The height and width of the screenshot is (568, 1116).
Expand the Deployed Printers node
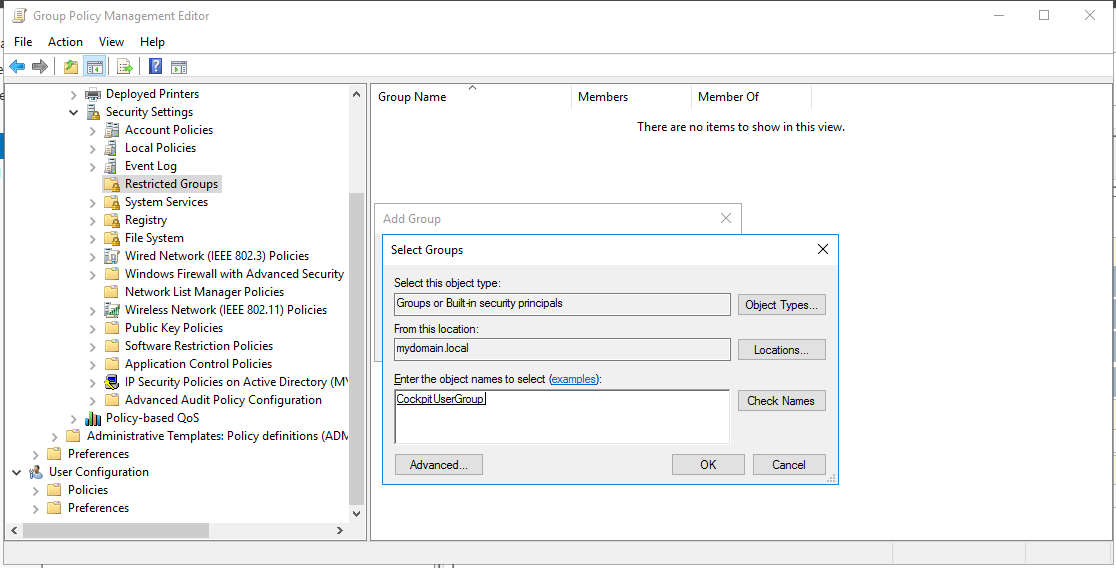pos(74,94)
